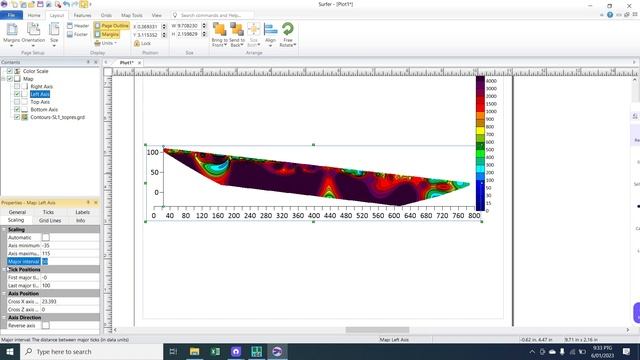640x360 pixels.
Task: Switch to the View ribbon tab
Action: (157, 15)
